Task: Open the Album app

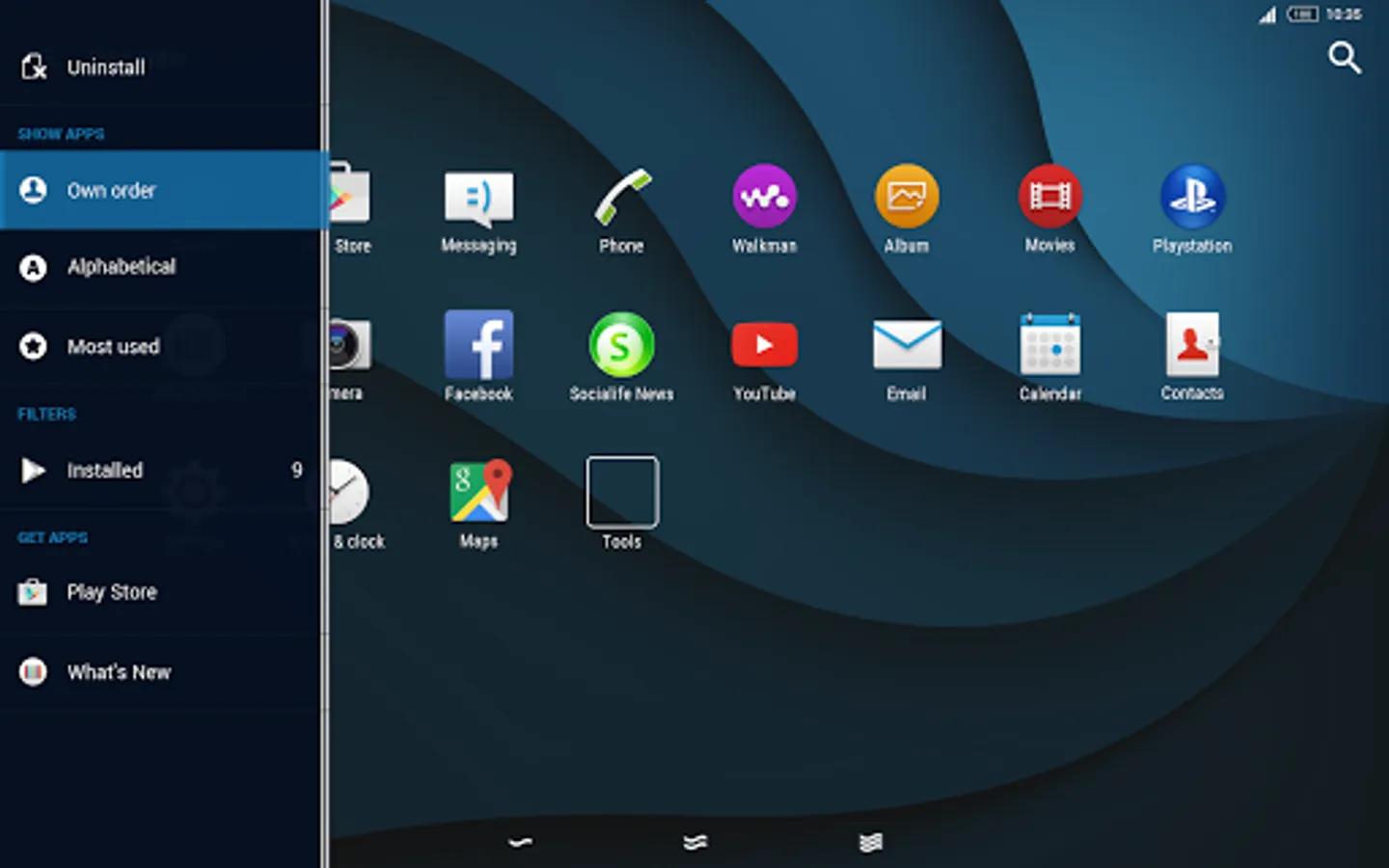Action: [x=907, y=211]
